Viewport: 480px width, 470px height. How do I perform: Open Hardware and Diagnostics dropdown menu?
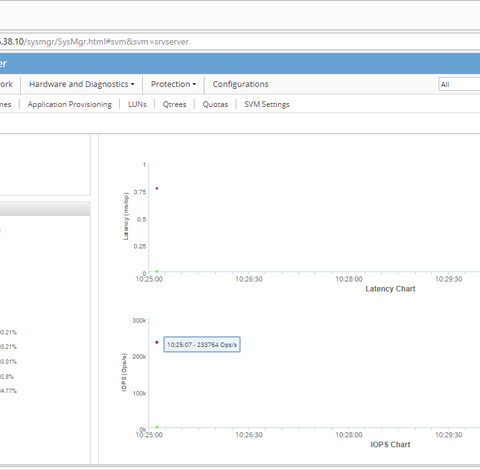coord(82,84)
